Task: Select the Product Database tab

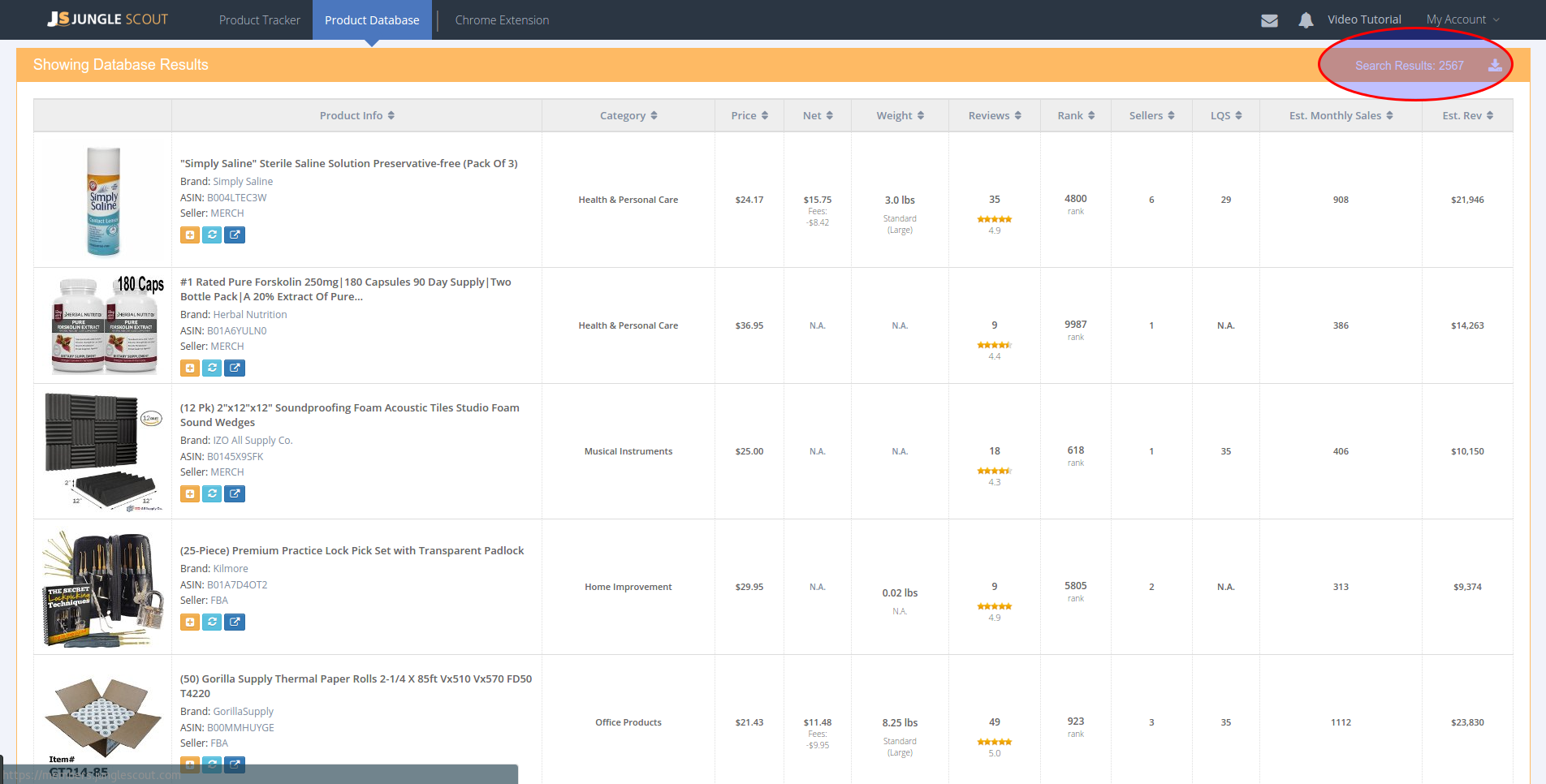Action: click(x=372, y=19)
